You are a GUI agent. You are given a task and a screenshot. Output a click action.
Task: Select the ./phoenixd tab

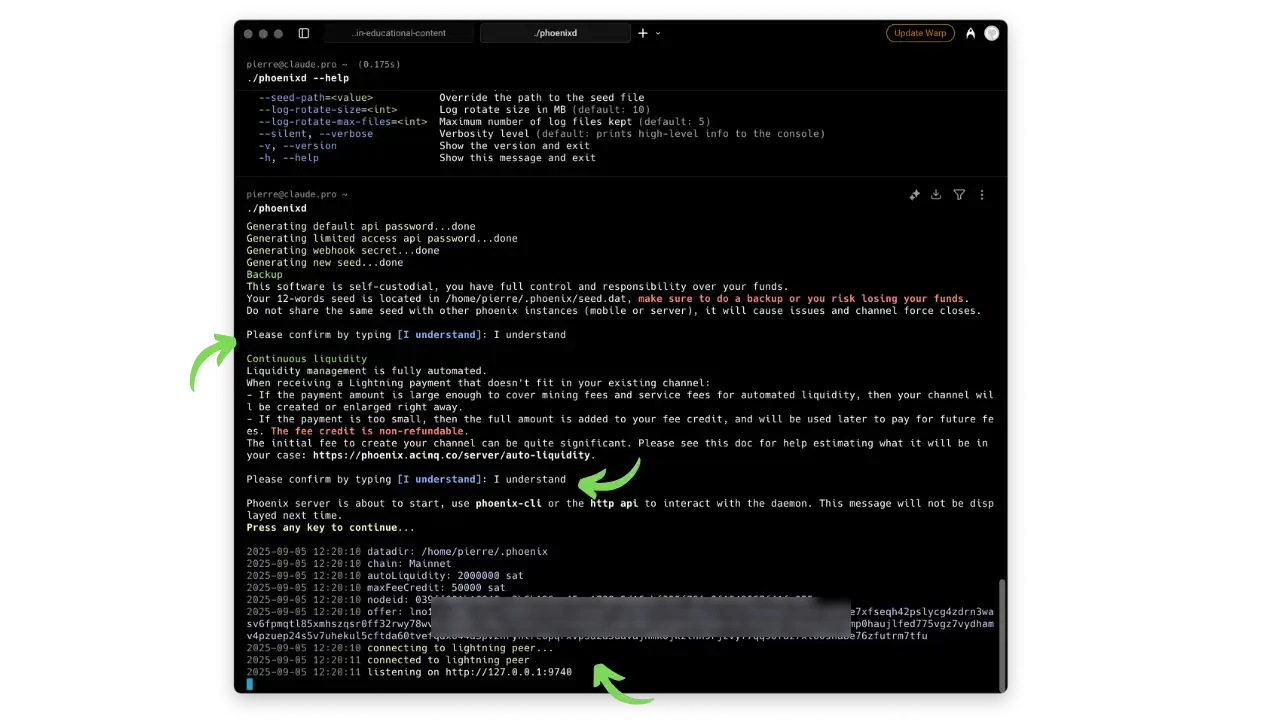(x=555, y=33)
